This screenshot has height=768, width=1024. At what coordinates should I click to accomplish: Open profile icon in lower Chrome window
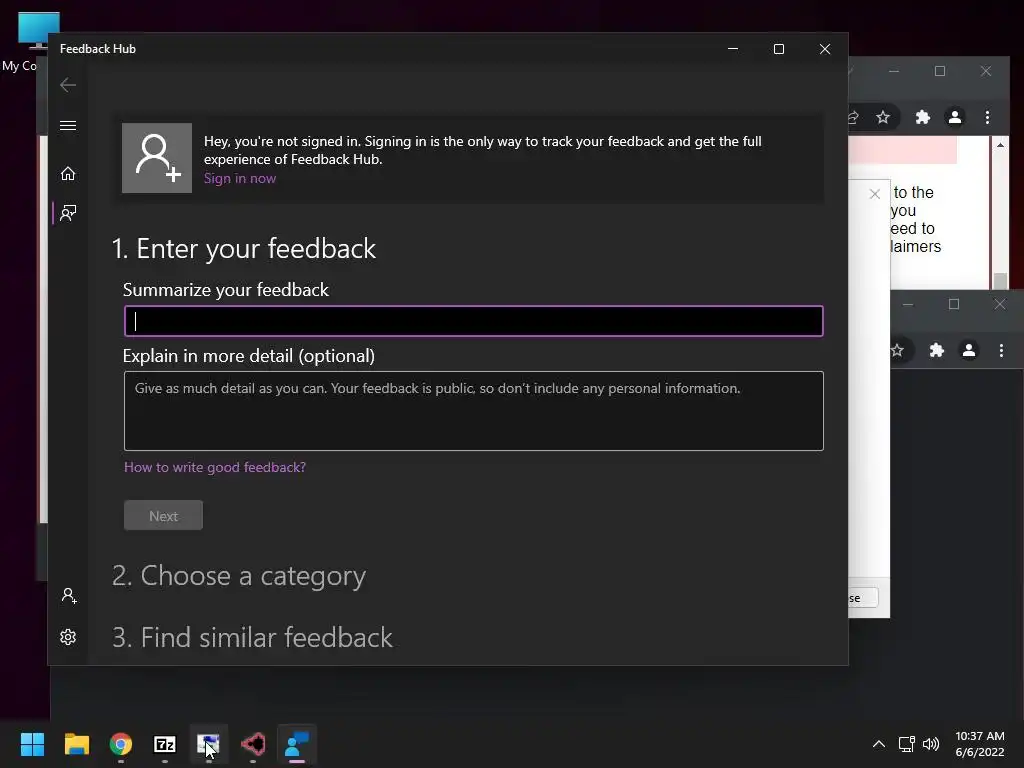(x=969, y=351)
